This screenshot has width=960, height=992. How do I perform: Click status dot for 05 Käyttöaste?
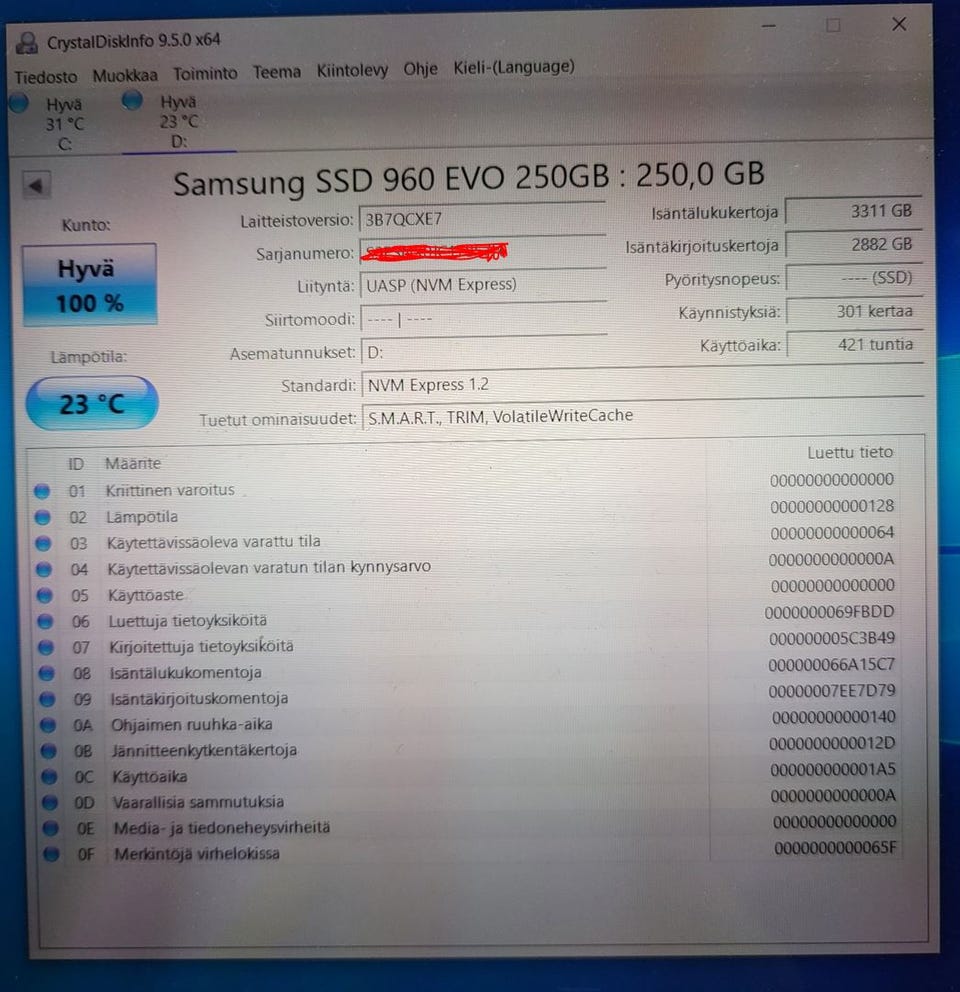click(x=44, y=595)
